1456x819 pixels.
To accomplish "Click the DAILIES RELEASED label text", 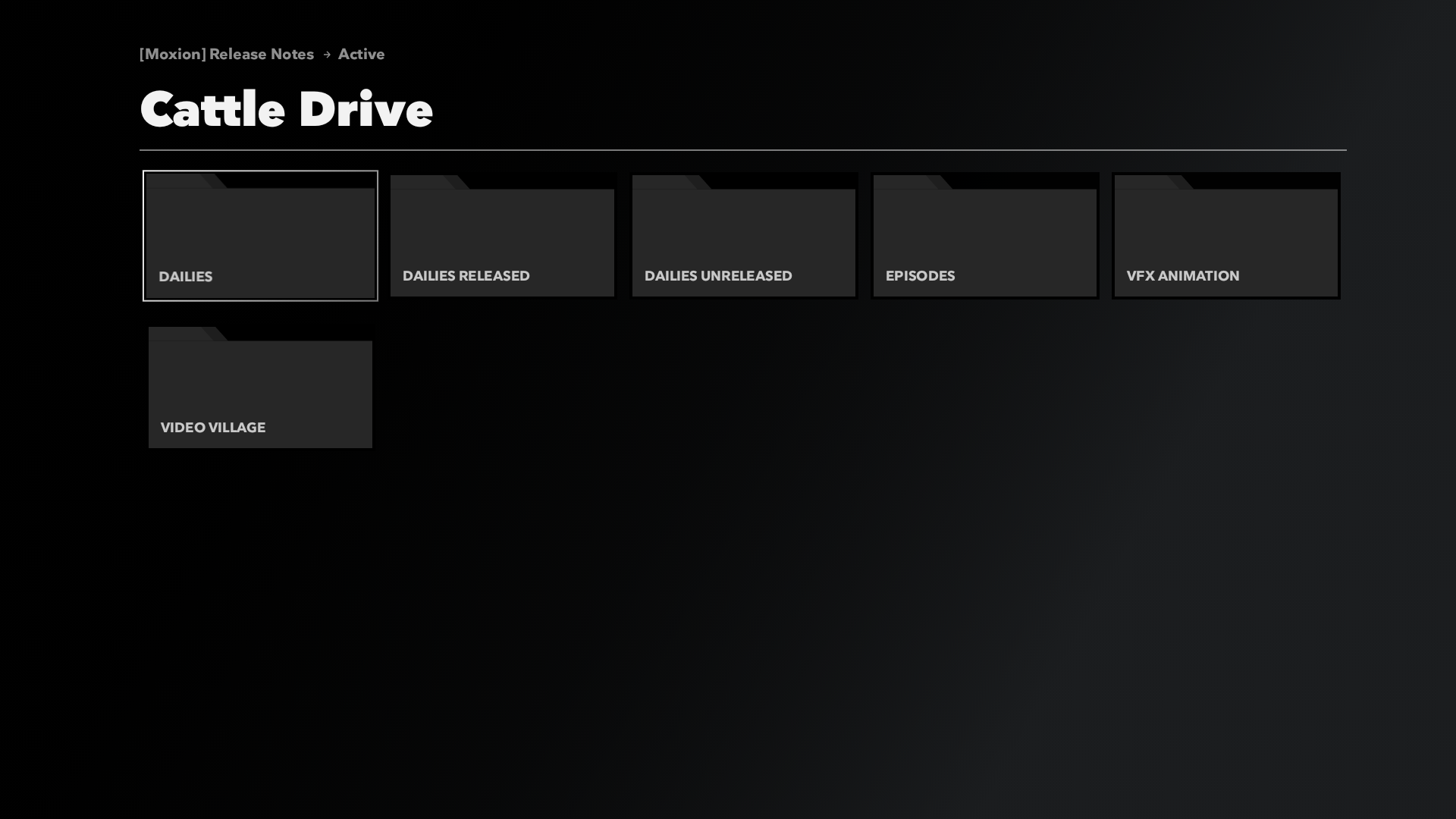I will pyautogui.click(x=466, y=276).
